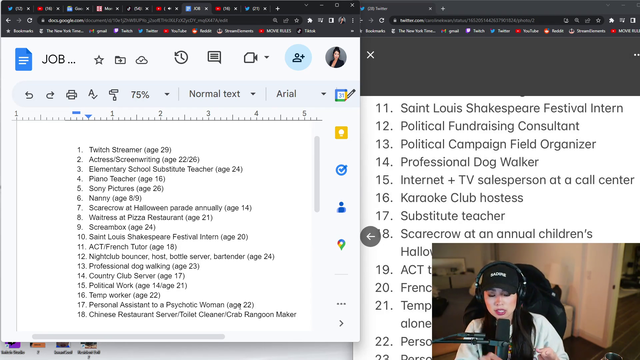Open a new tab in left browser

click(278, 9)
